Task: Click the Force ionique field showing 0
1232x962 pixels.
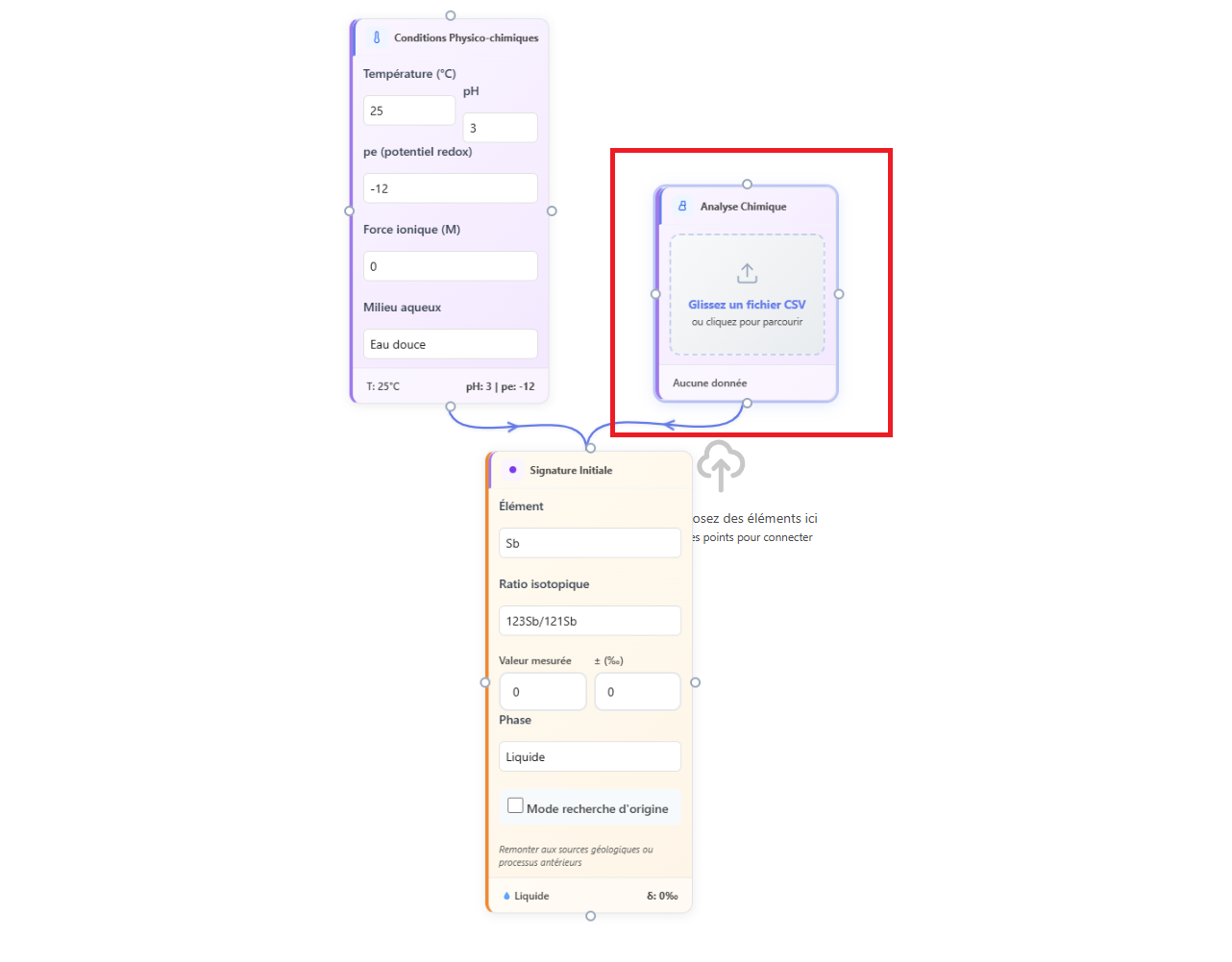Action: (x=450, y=265)
